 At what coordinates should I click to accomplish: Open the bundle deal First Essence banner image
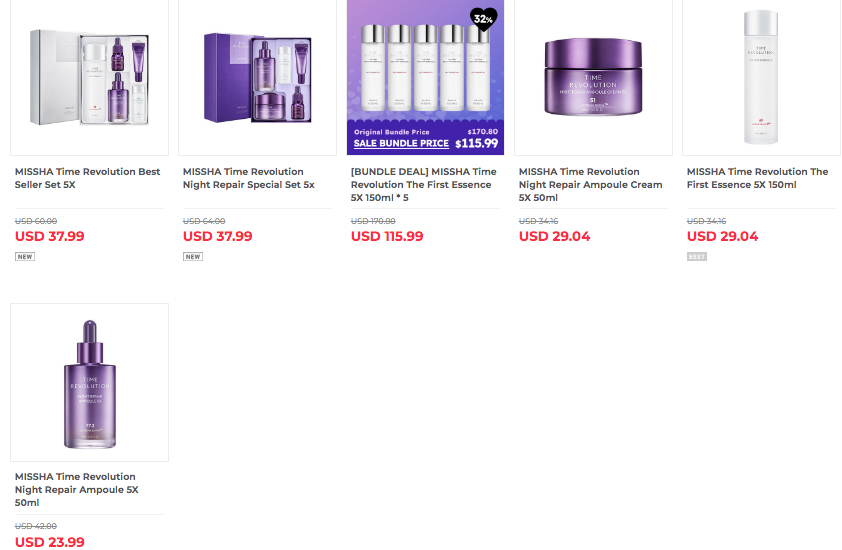[x=425, y=77]
